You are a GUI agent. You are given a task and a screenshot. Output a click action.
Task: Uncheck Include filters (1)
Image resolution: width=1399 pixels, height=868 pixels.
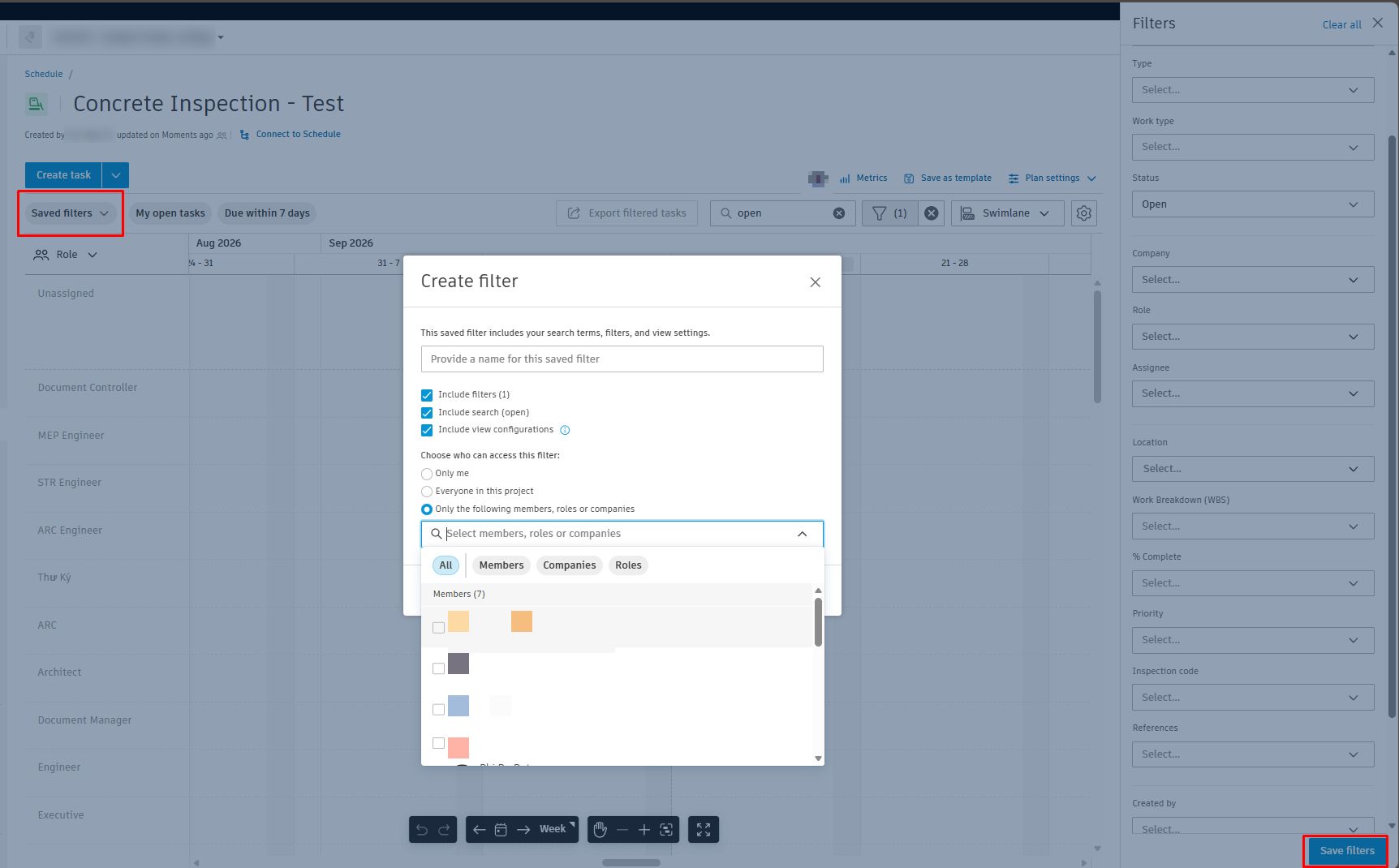click(427, 395)
